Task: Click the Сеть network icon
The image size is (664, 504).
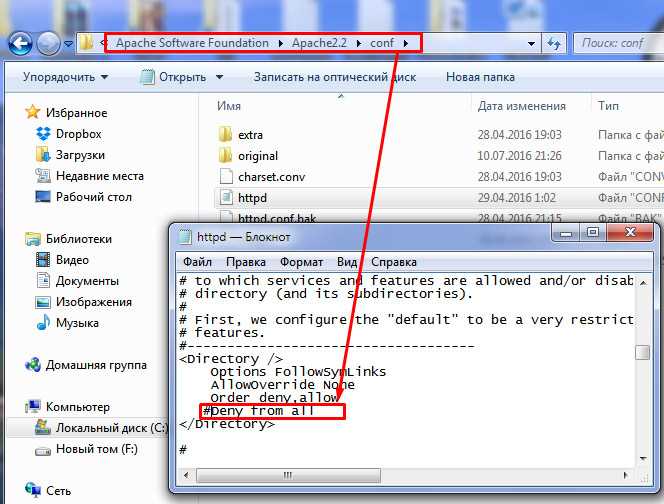Action: pyautogui.click(x=33, y=490)
